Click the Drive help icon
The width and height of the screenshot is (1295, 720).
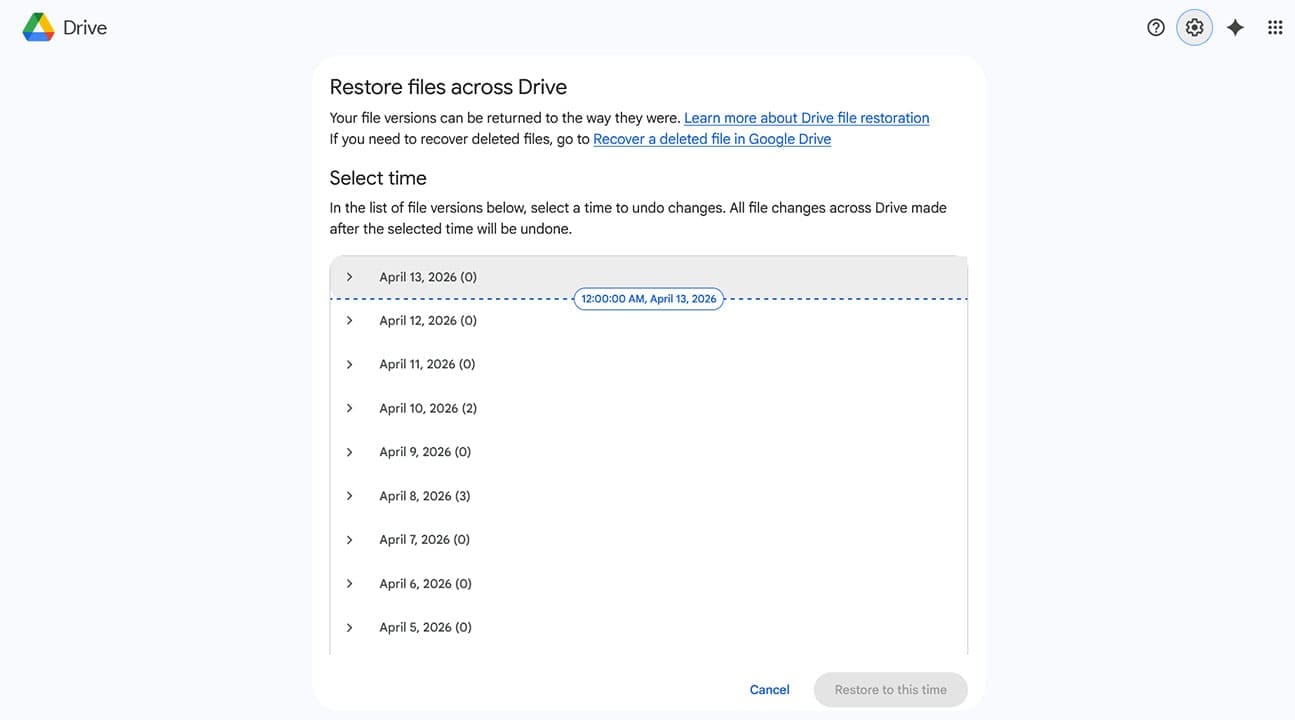click(x=1155, y=26)
